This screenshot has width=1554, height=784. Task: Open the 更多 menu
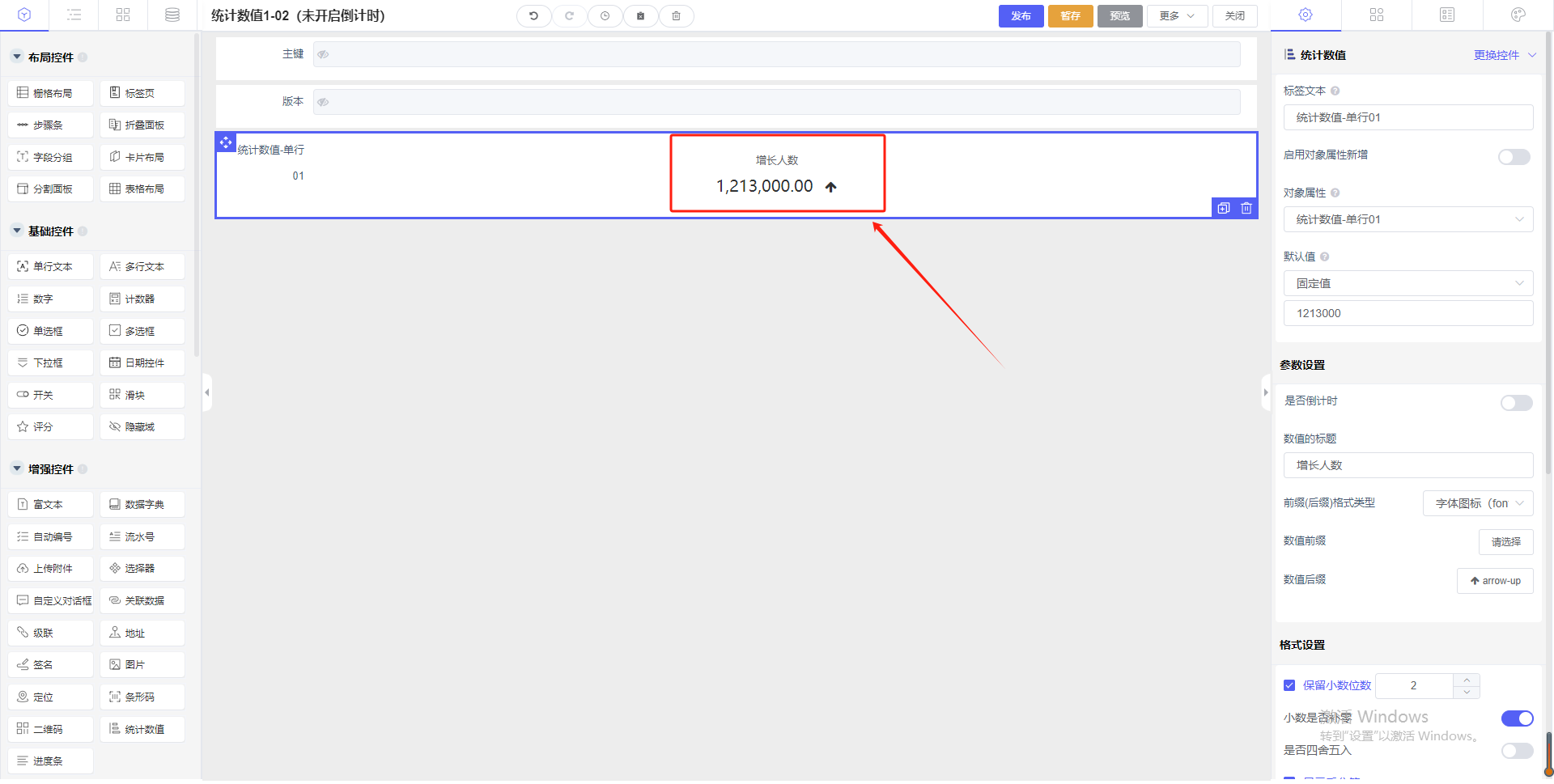pyautogui.click(x=1176, y=16)
